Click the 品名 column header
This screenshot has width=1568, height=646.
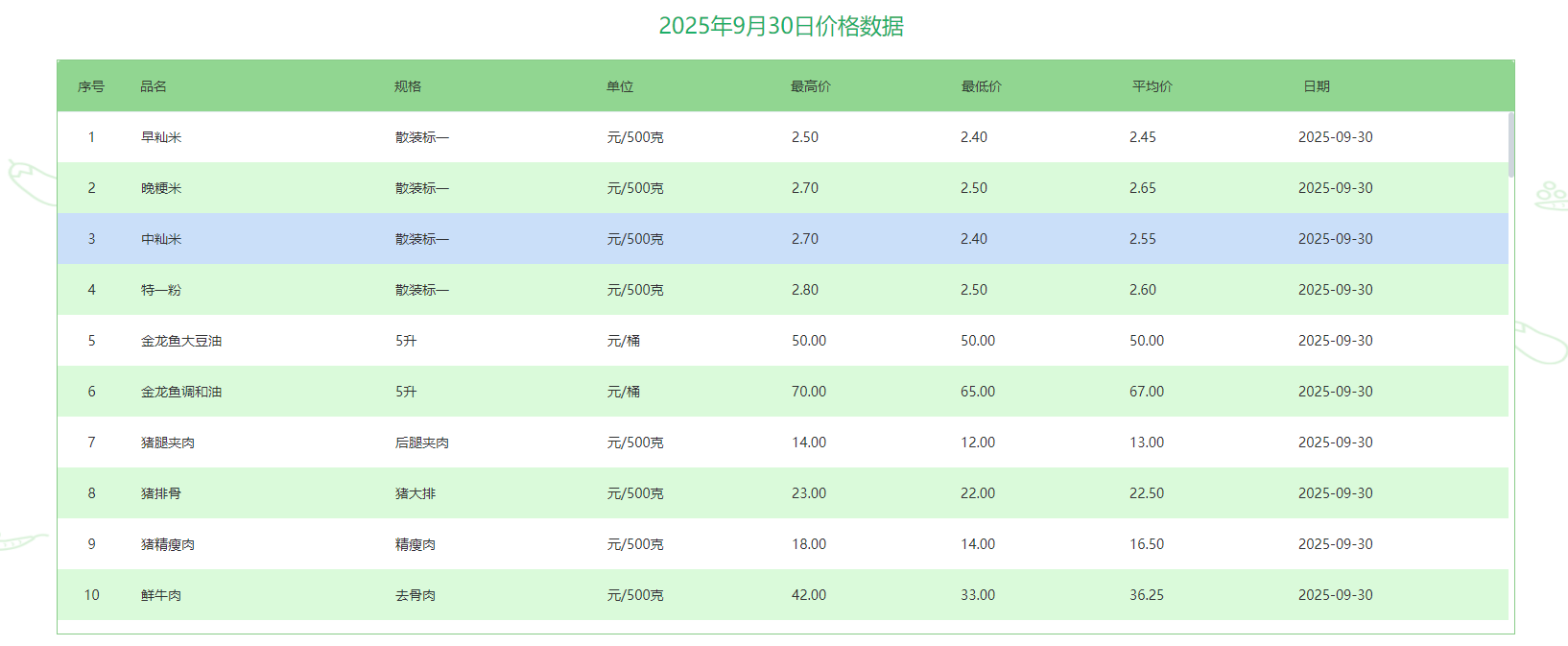[154, 86]
